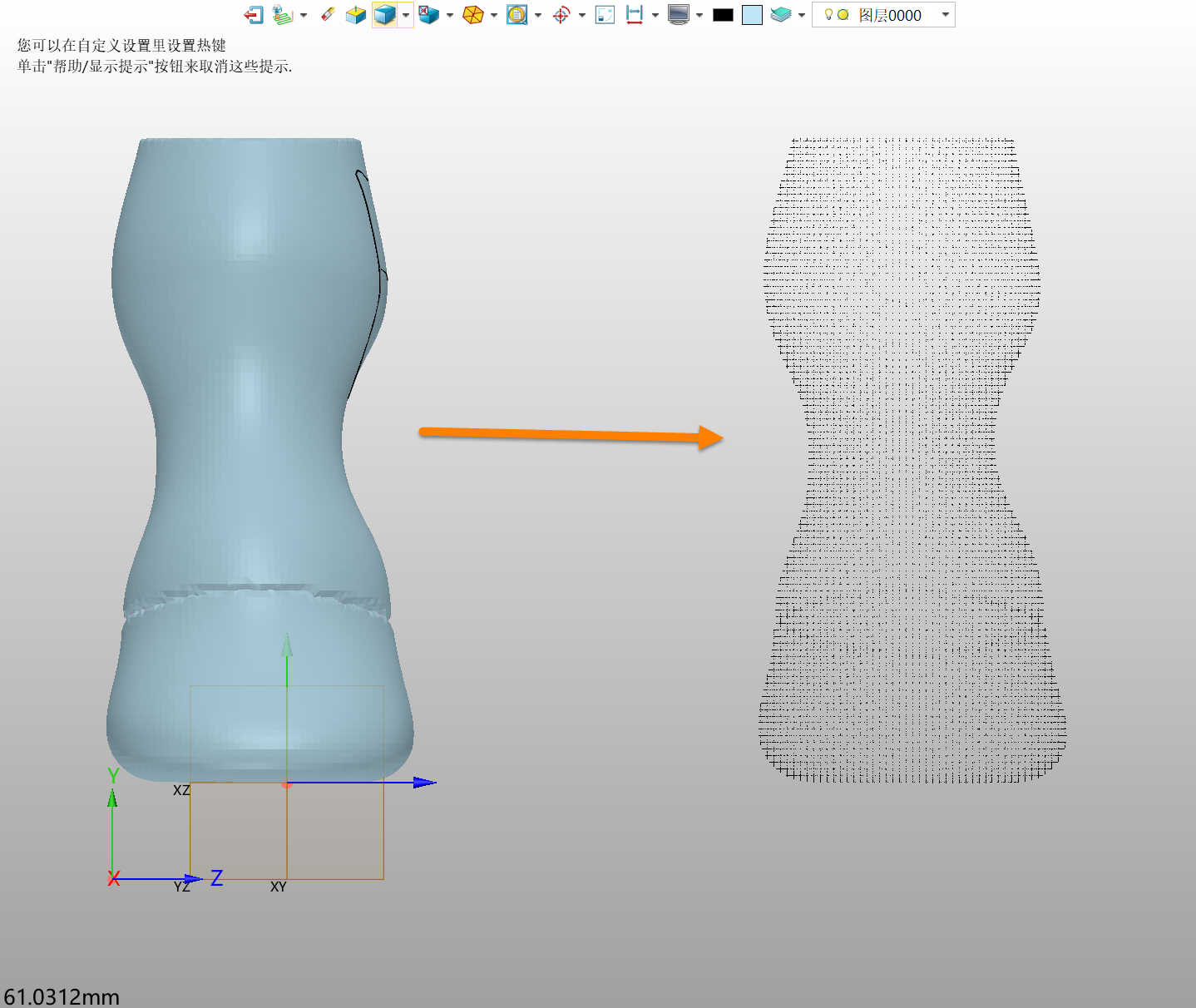Click the monitor display settings icon

coord(679,15)
